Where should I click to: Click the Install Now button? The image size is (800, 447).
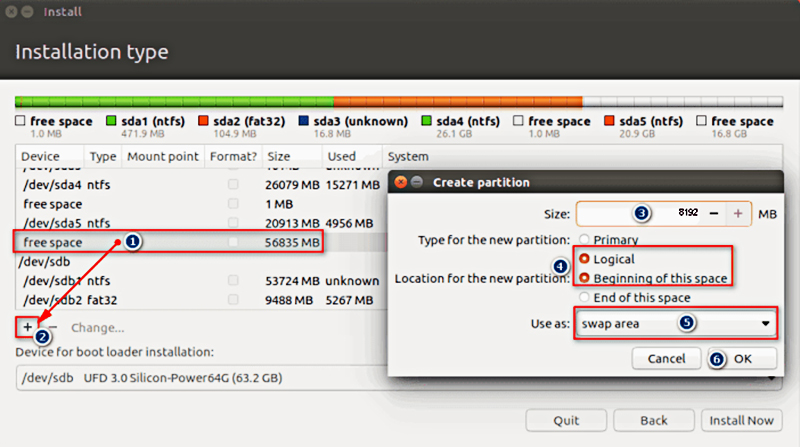tap(743, 420)
